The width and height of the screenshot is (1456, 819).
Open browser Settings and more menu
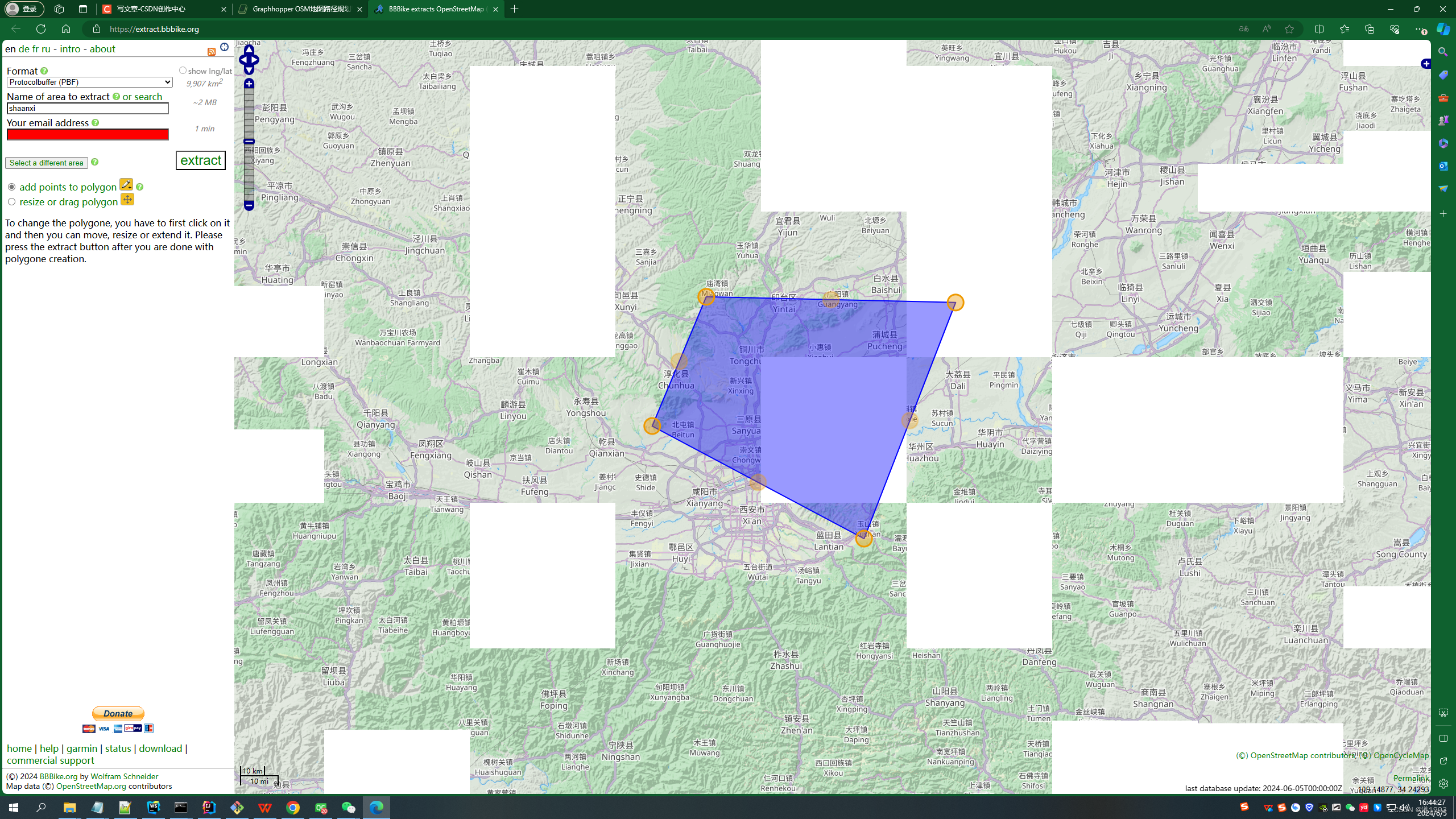point(1420,29)
